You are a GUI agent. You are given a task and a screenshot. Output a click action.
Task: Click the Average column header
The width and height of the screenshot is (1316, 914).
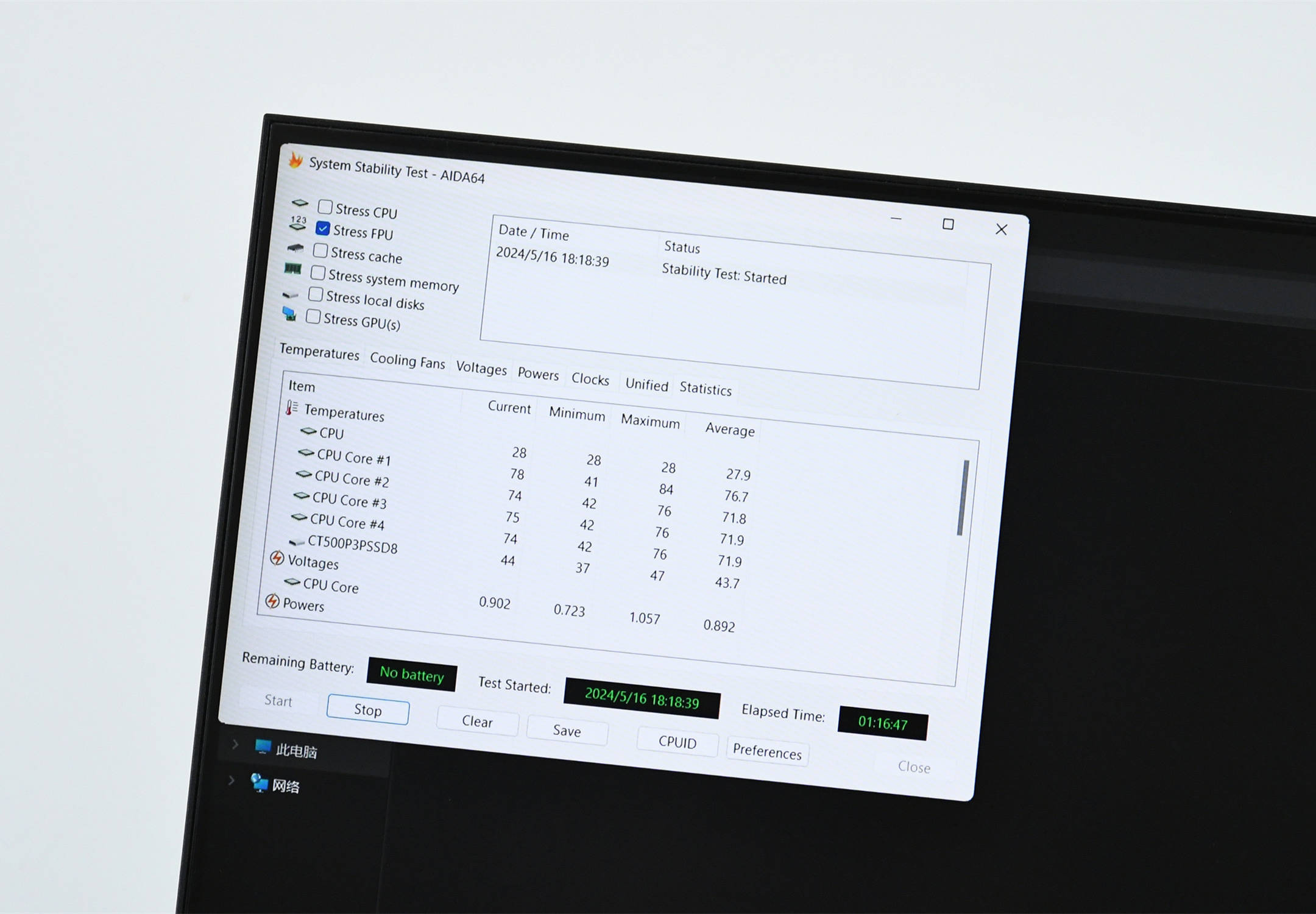(730, 430)
